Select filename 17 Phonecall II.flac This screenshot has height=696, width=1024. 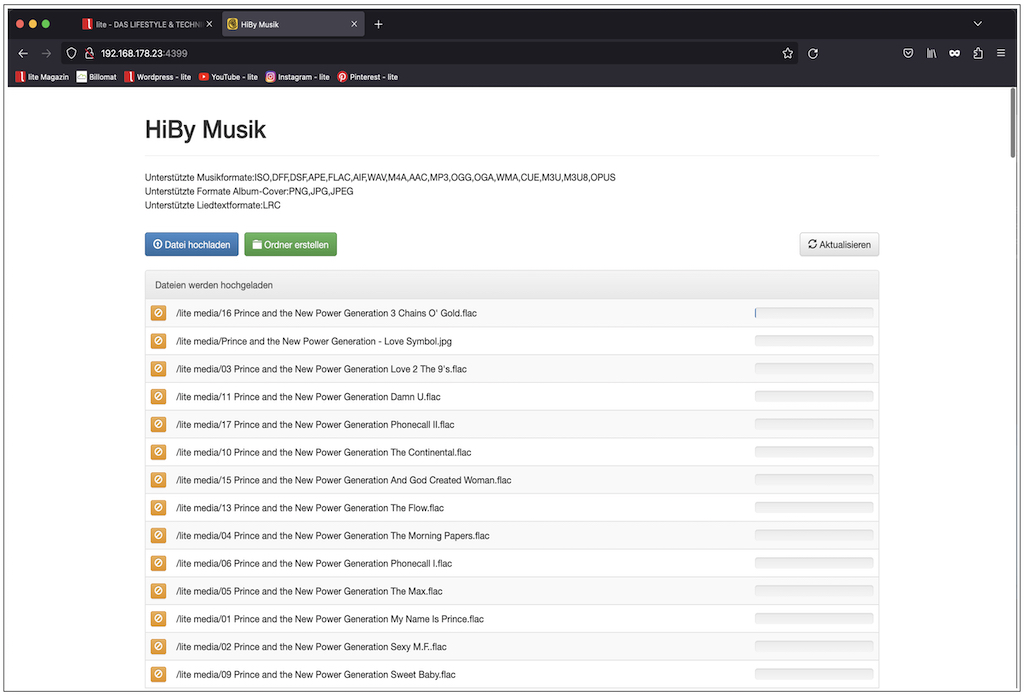click(x=315, y=424)
